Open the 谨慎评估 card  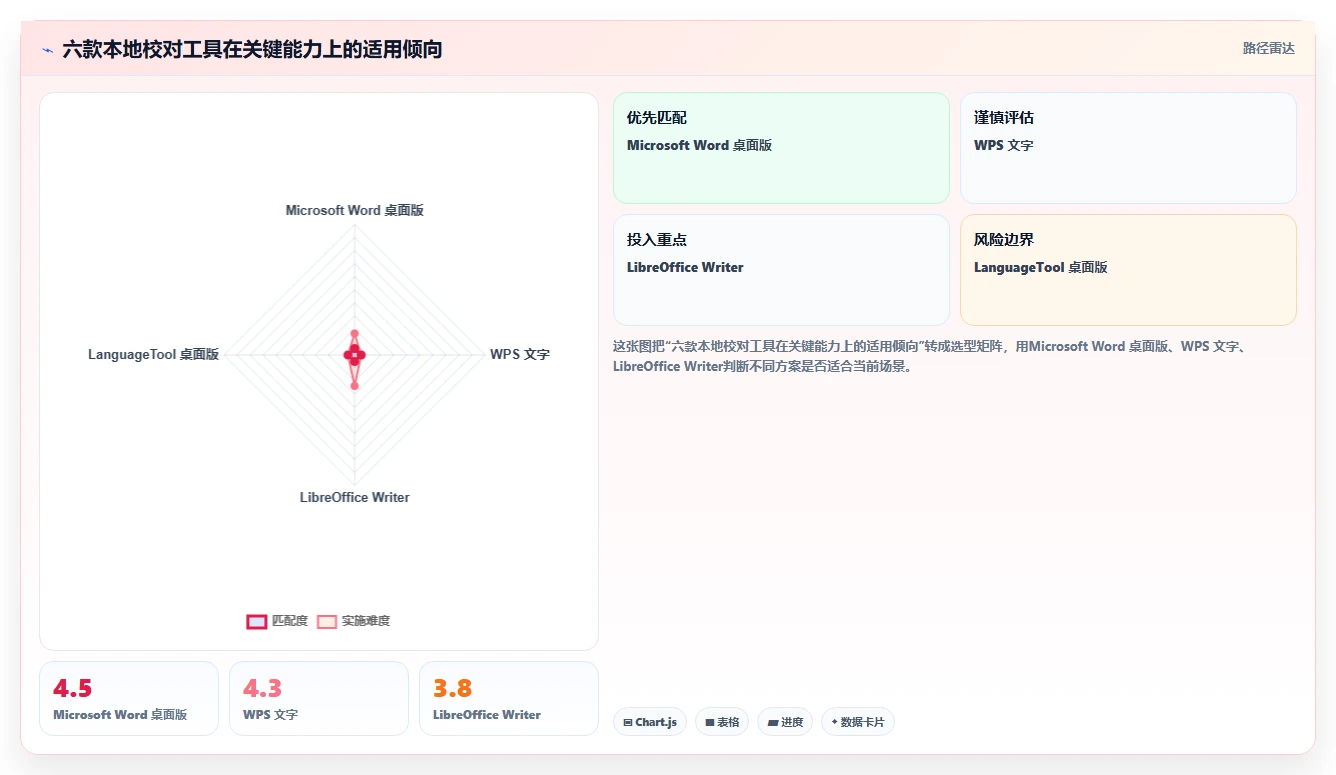point(1128,148)
